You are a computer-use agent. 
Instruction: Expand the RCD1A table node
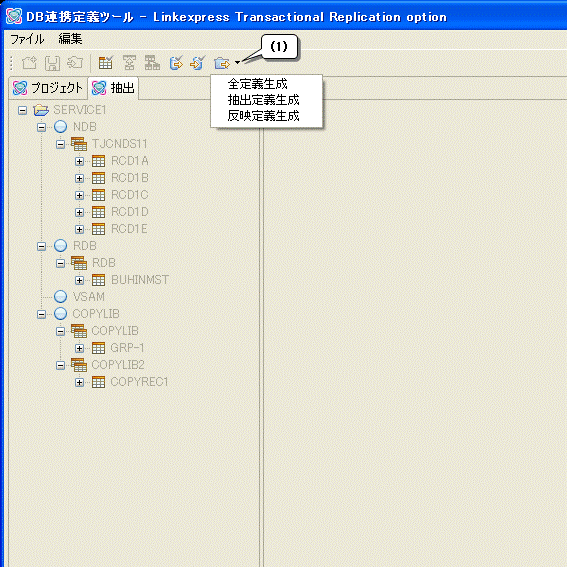tap(80, 161)
